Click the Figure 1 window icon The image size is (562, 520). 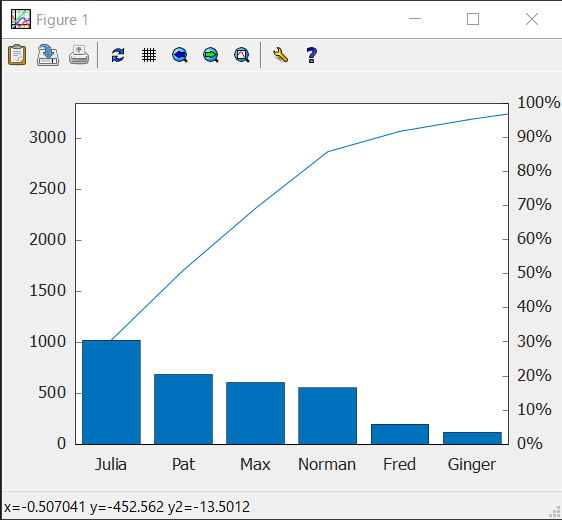(x=20, y=19)
